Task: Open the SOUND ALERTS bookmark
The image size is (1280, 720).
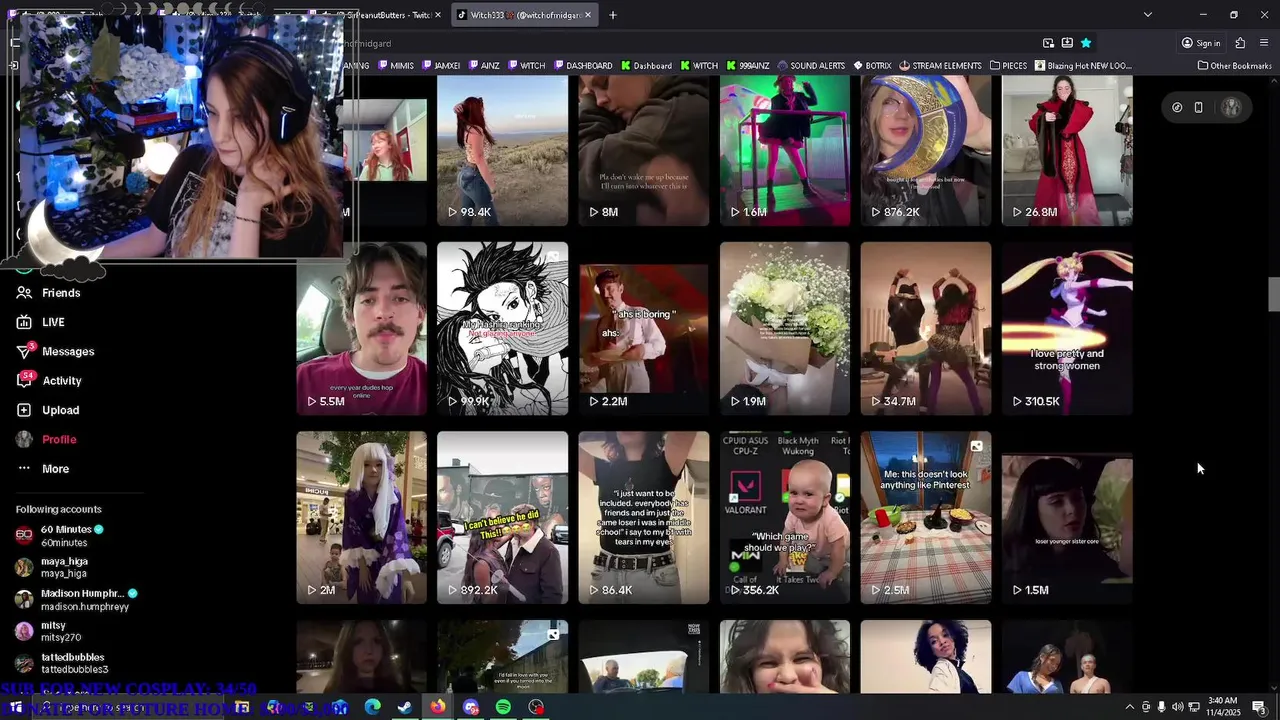Action: point(811,66)
